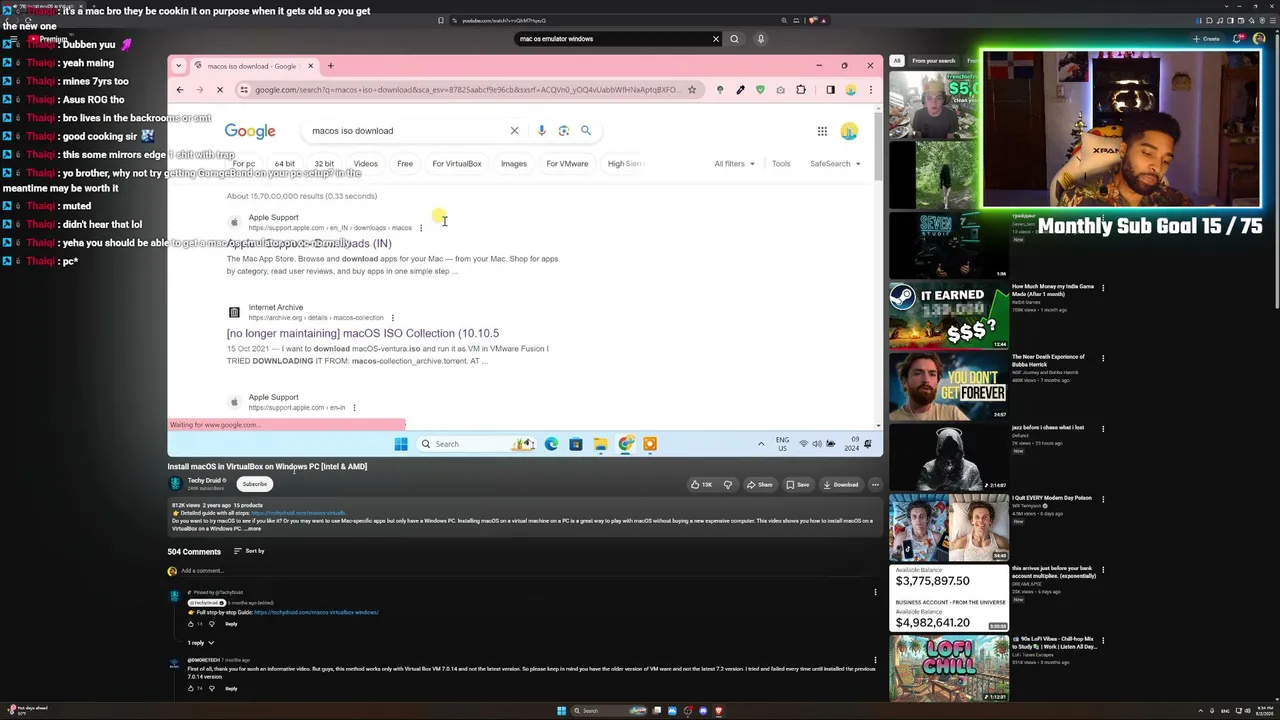1280x720 pixels.
Task: Save the video to a playlist
Action: coord(798,485)
